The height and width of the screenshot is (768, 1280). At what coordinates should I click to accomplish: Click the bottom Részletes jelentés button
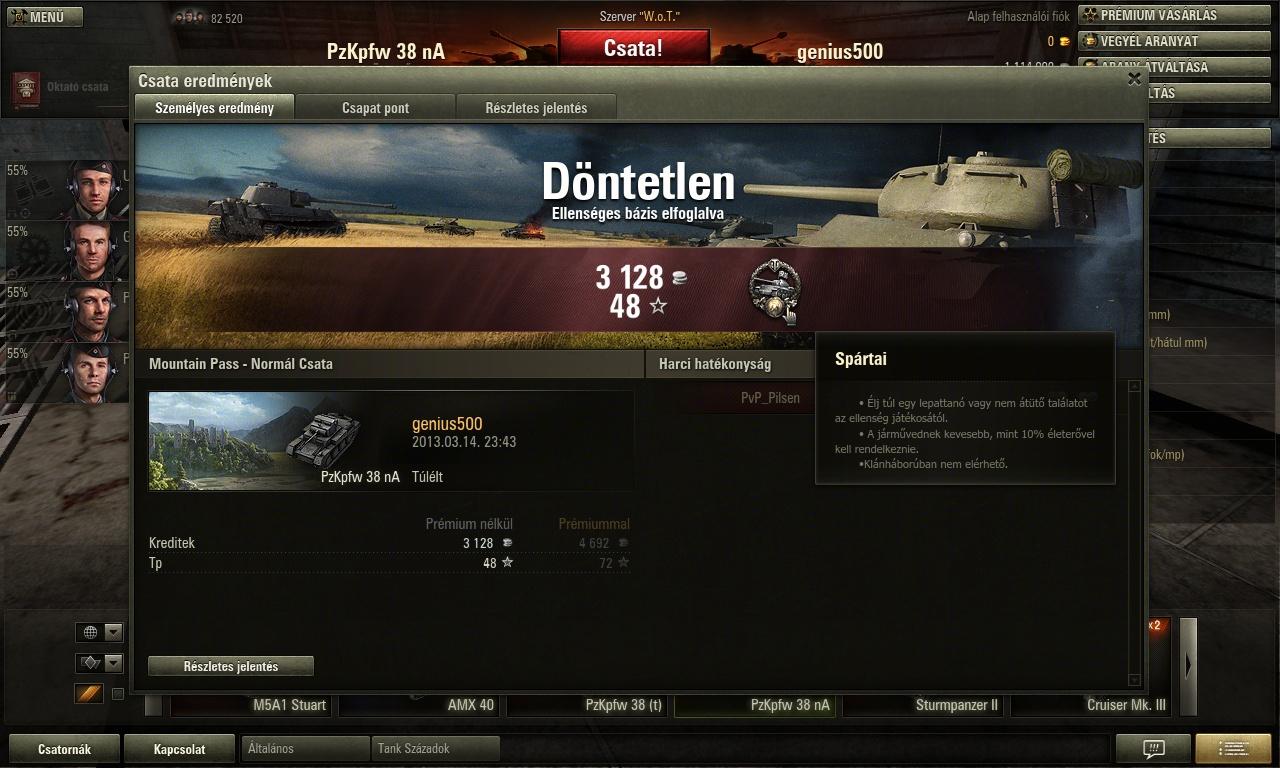(x=231, y=666)
